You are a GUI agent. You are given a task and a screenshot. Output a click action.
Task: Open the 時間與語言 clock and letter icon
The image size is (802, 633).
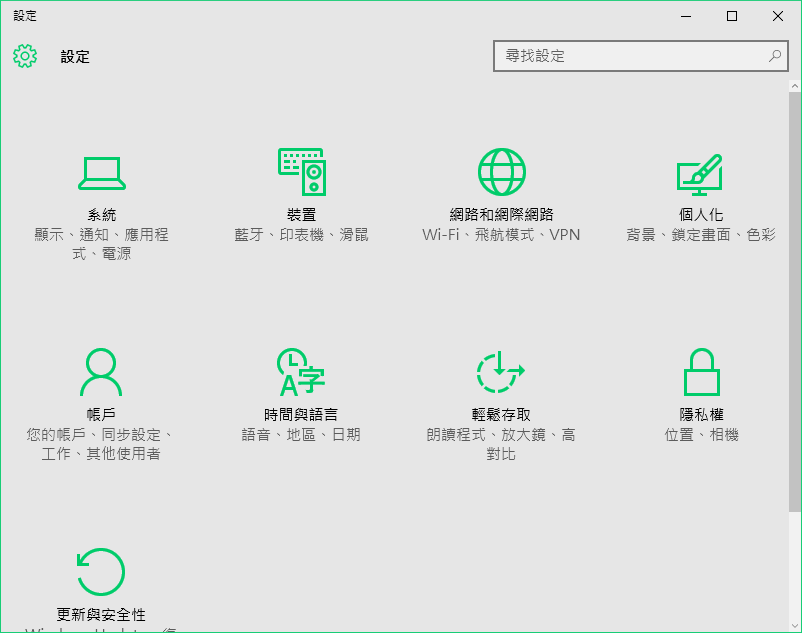(301, 372)
